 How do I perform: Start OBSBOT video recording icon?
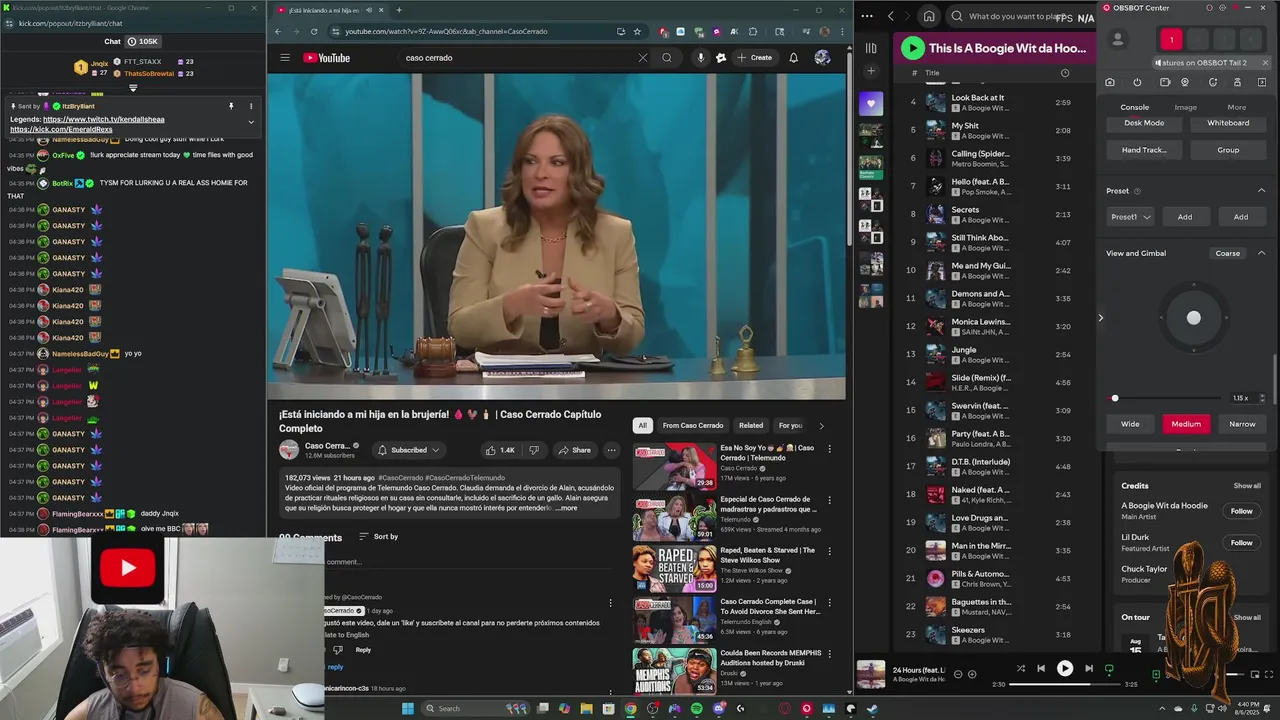(x=1165, y=82)
